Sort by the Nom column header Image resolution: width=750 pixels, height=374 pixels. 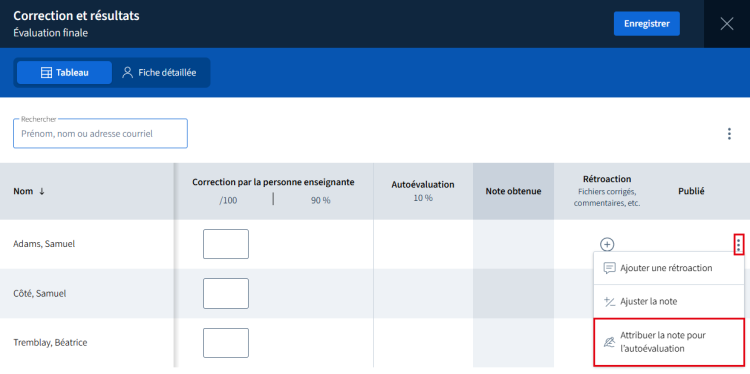[x=29, y=191]
